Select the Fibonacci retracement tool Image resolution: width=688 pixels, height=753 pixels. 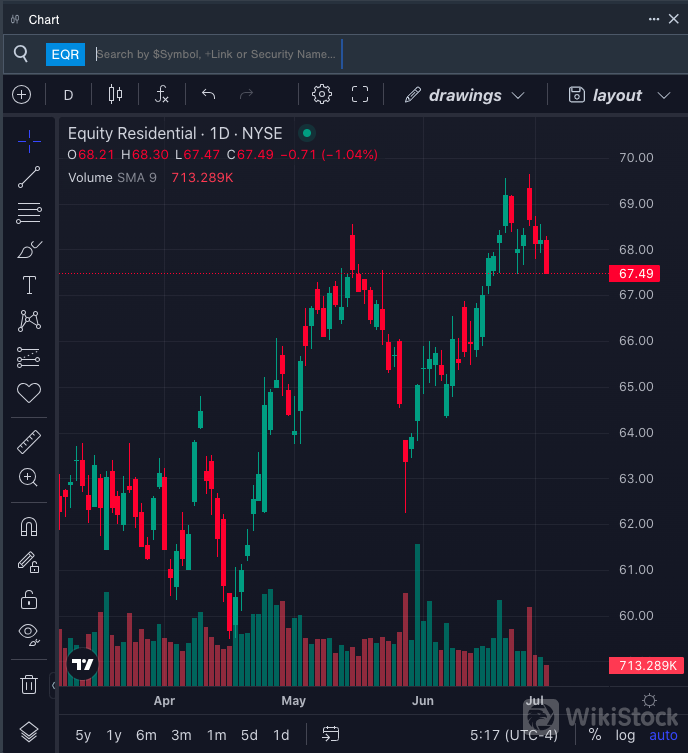coord(29,213)
